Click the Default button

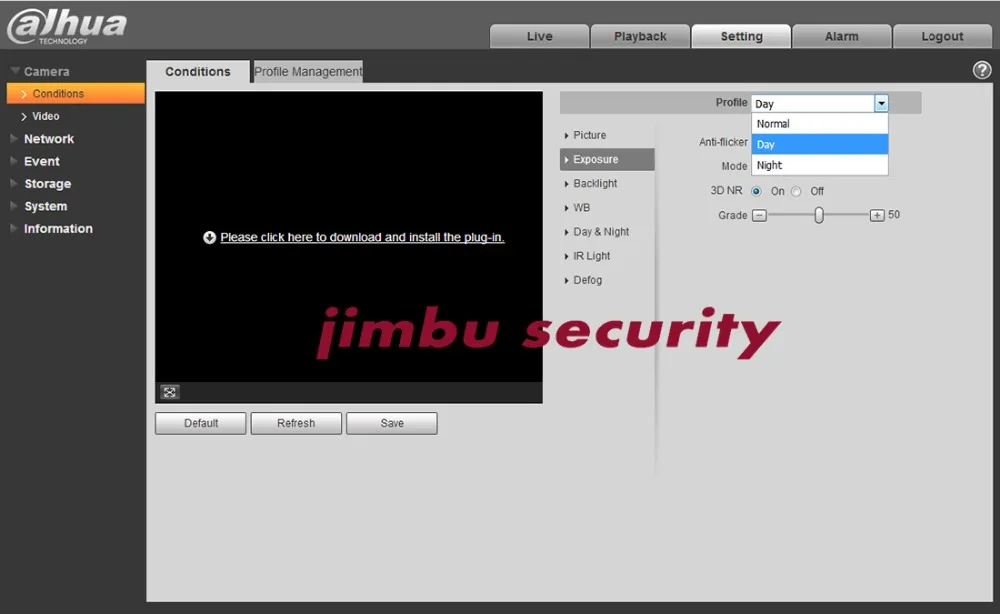pos(200,423)
